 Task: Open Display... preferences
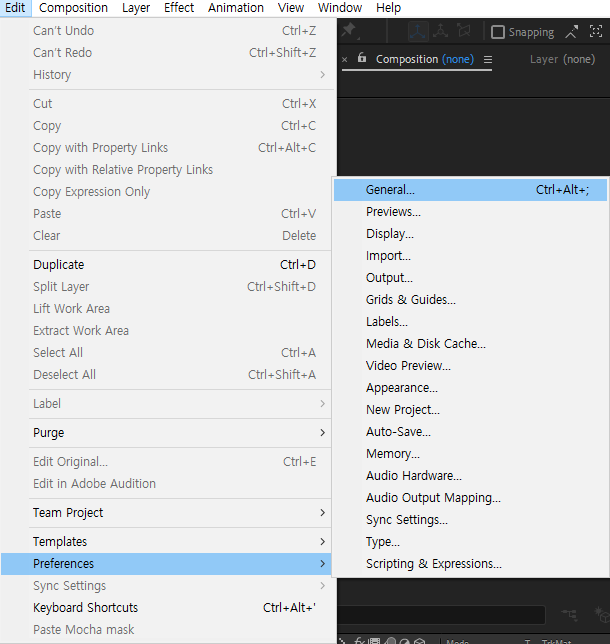pos(470,234)
